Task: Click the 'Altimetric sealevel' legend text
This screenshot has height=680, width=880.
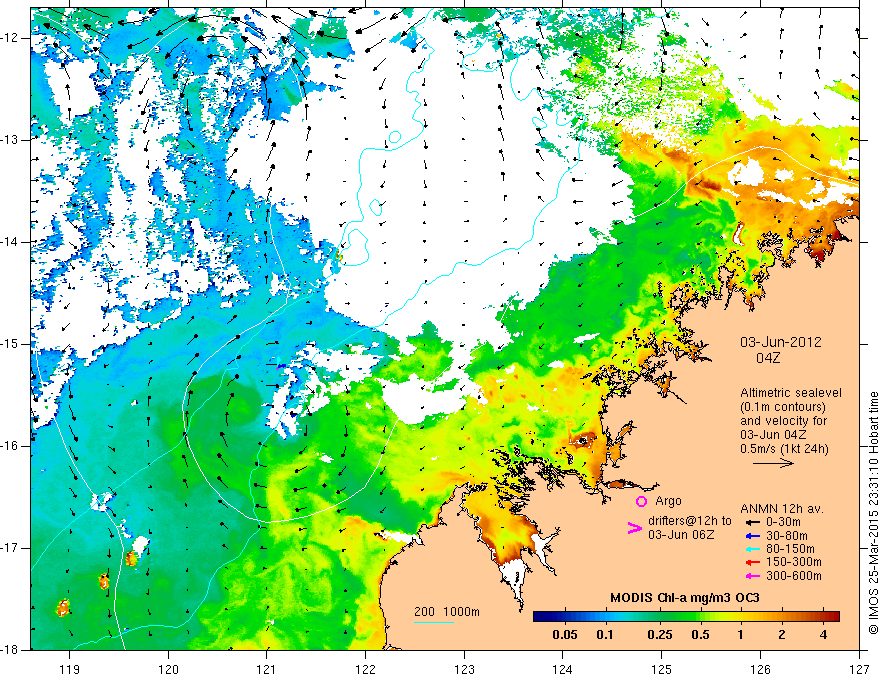Action: 791,393
